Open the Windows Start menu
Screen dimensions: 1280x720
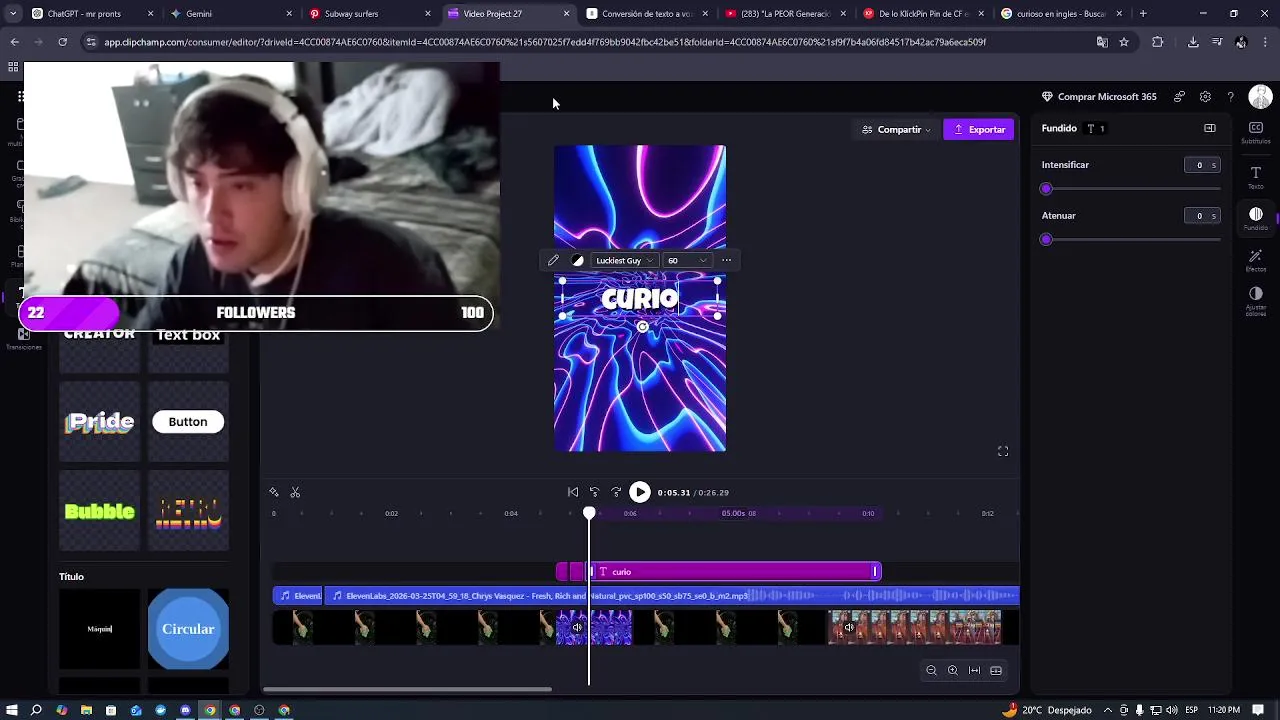pyautogui.click(x=12, y=710)
